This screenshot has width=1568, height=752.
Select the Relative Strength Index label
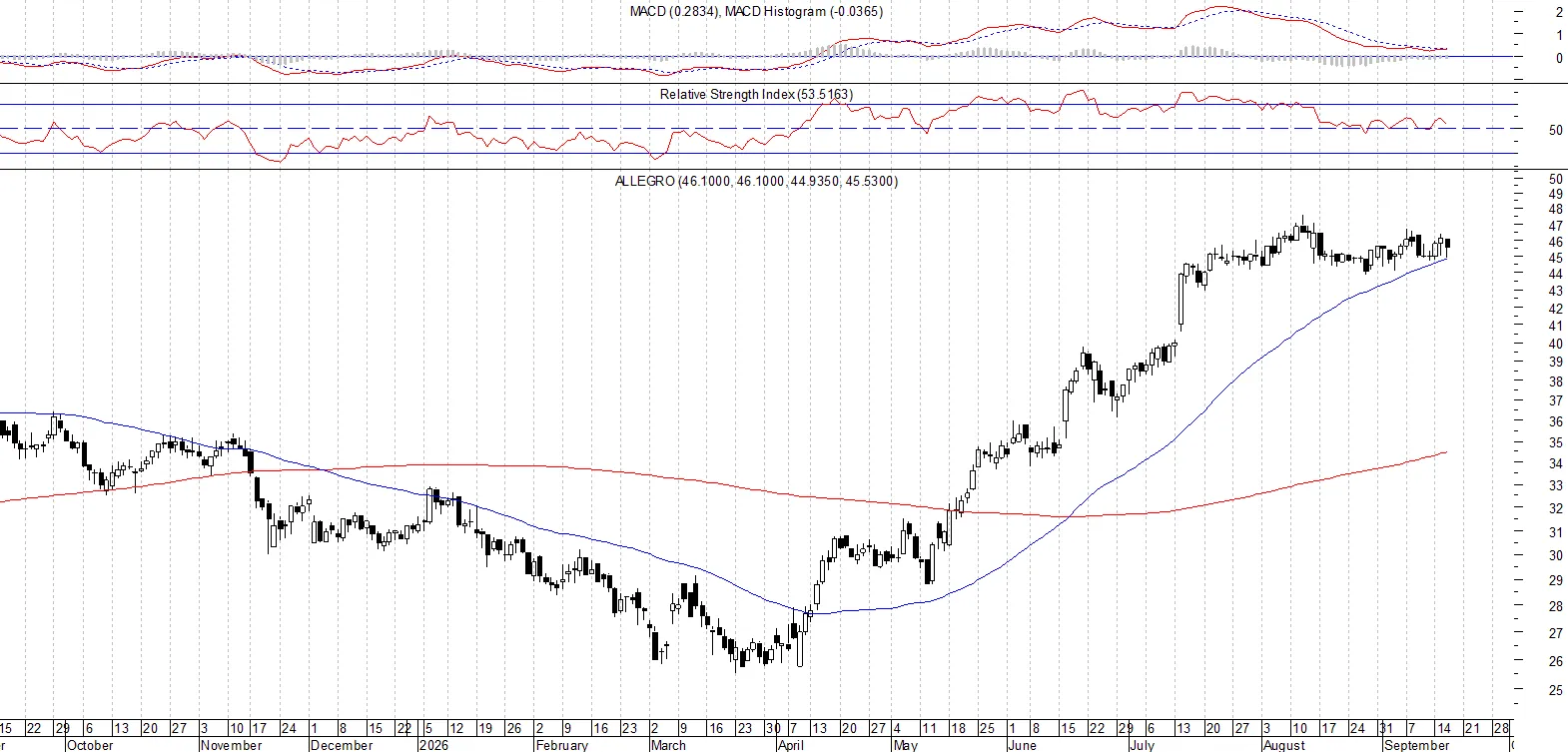[x=756, y=95]
